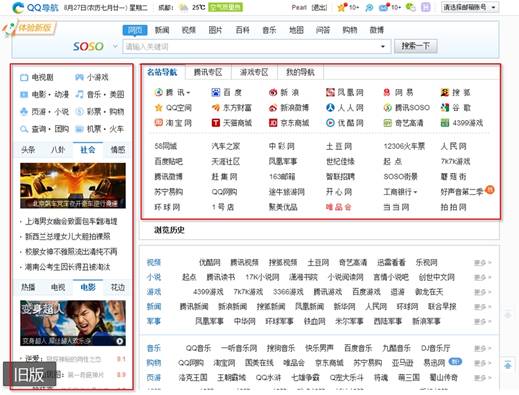
Task: Click the purple square icon in top bar
Action: coord(426,7)
